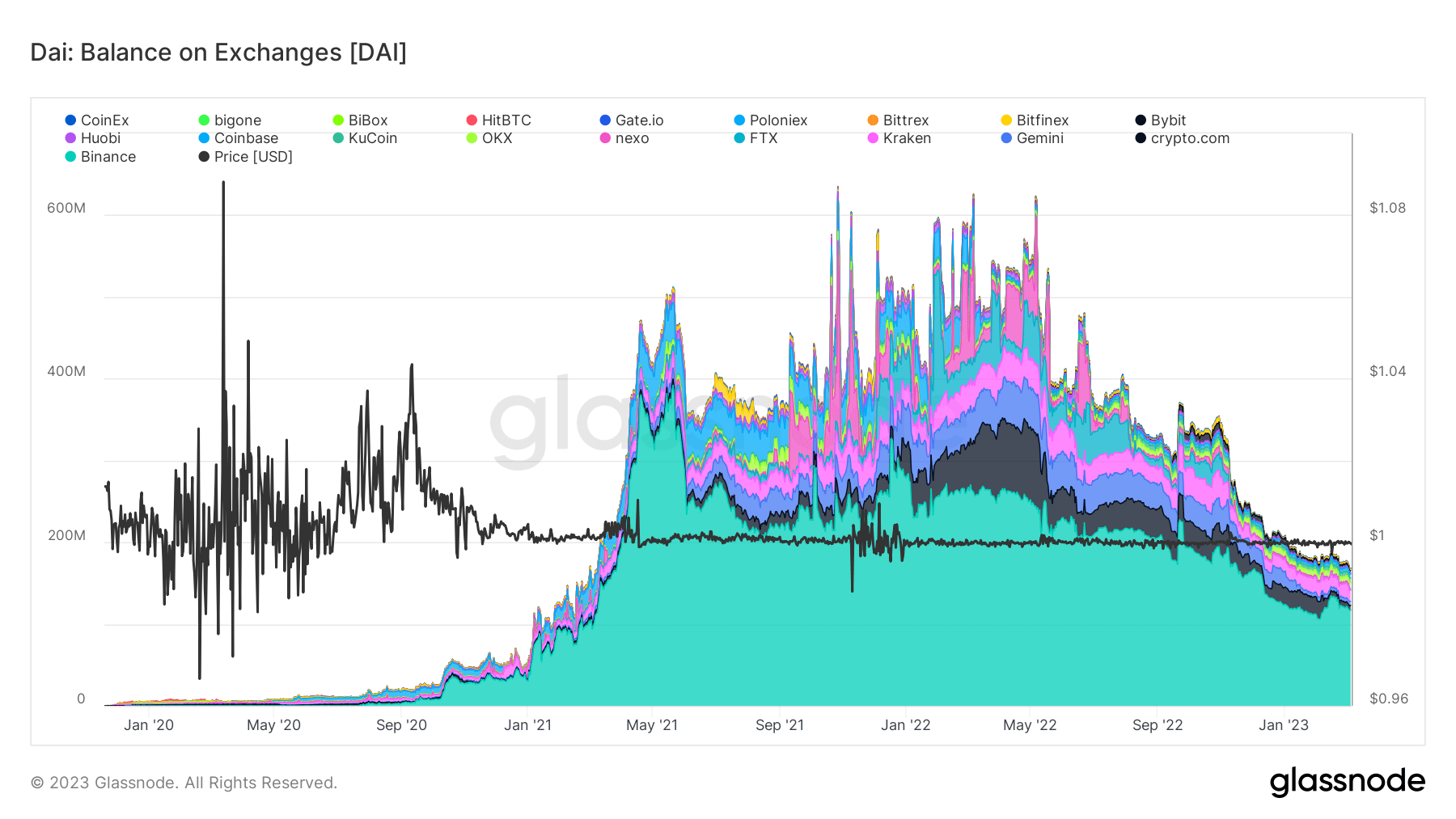Click the $1 right axis label
The width and height of the screenshot is (1456, 819).
[x=1376, y=535]
